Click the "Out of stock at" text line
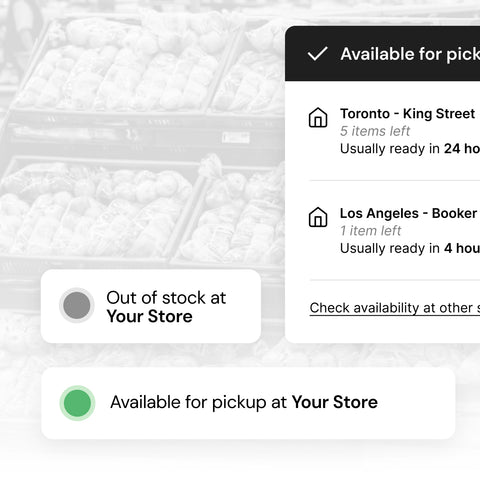 click(x=166, y=298)
